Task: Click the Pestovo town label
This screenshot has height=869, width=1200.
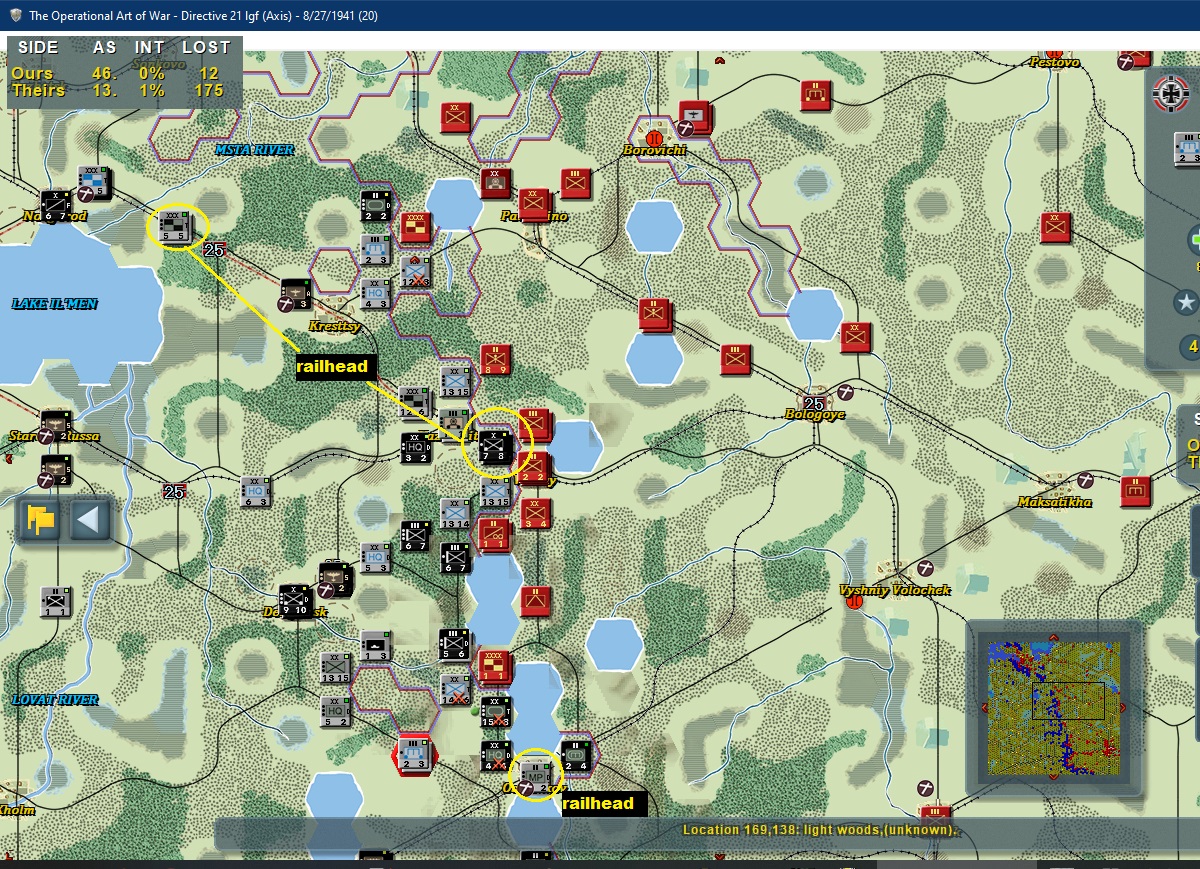Action: tap(1055, 62)
